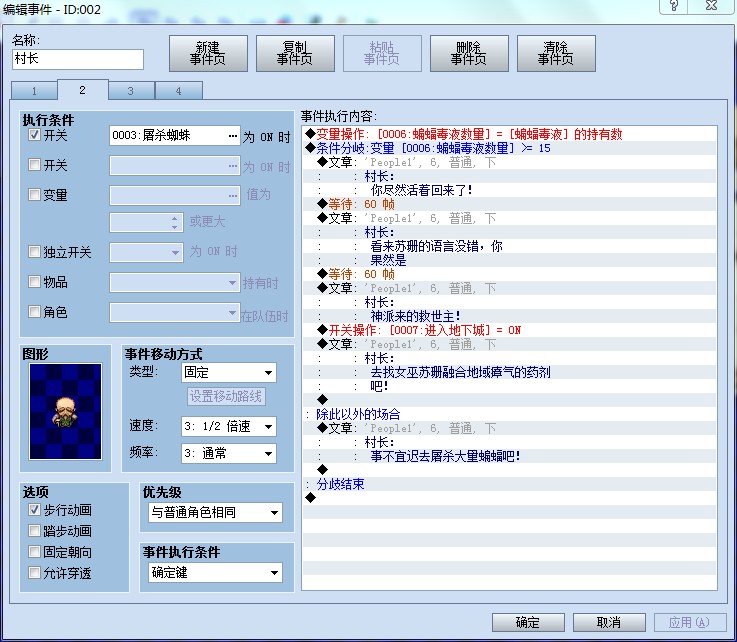Screen dimensions: 737x642
Task: Cancel the dialog with 取消
Action: pyautogui.click(x=609, y=622)
